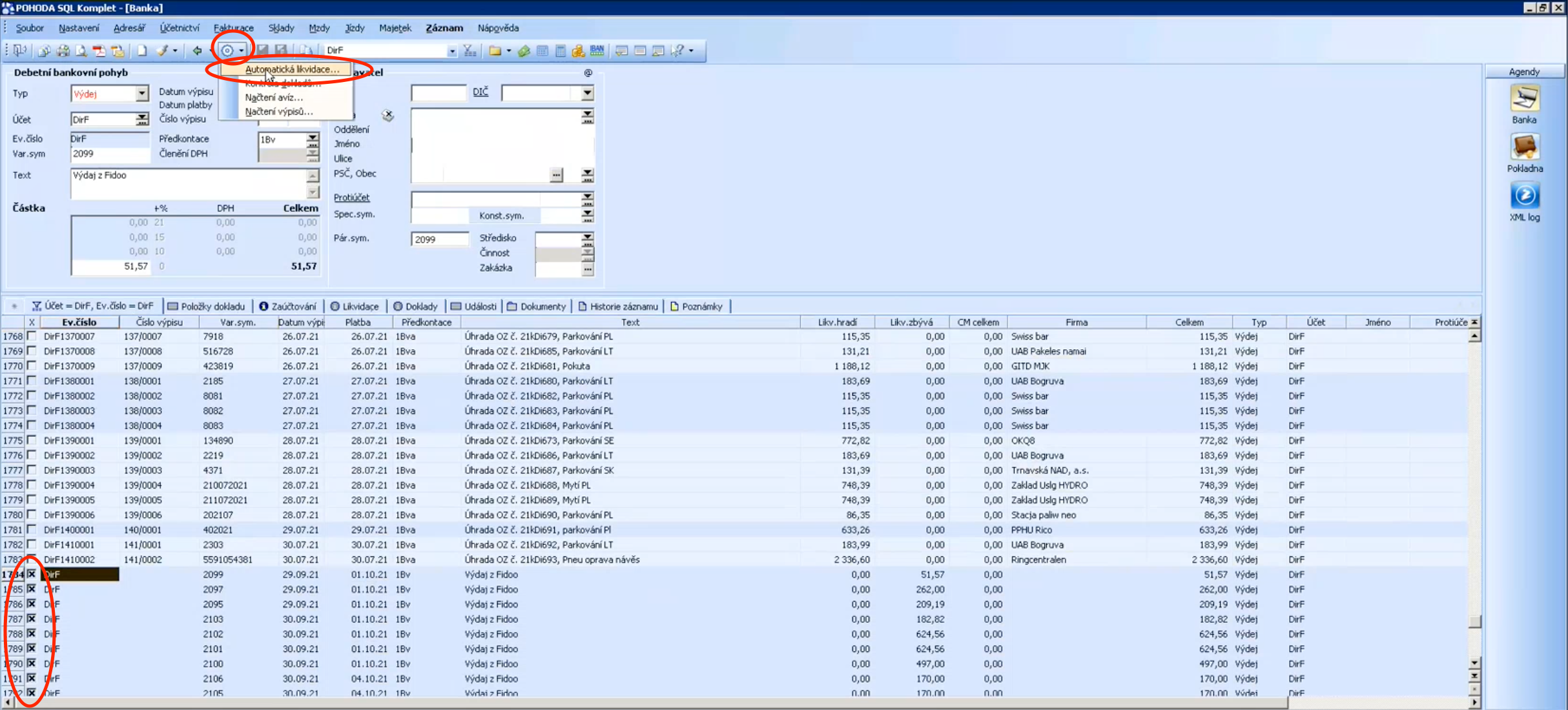Image resolution: width=1568 pixels, height=710 pixels.
Task: Click the gold coins icon
Action: click(x=578, y=50)
